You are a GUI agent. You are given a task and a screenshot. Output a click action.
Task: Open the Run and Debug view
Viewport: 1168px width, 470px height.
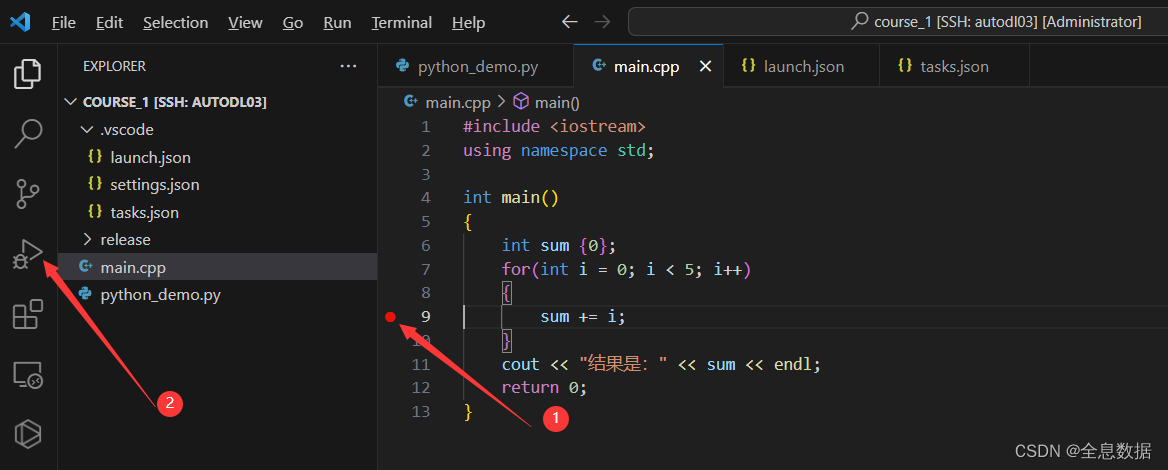point(28,255)
